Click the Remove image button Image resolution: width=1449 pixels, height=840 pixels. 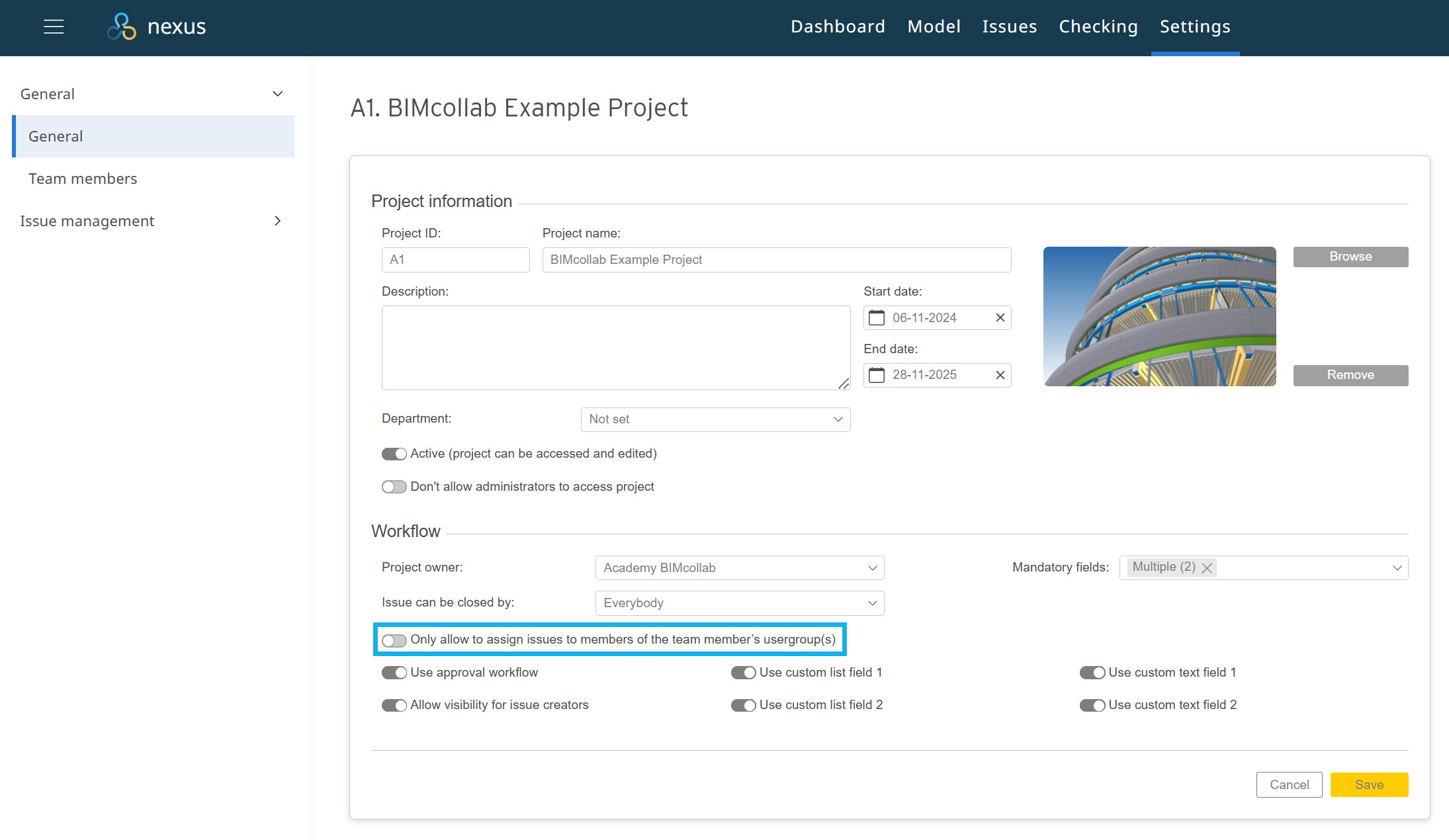point(1350,375)
